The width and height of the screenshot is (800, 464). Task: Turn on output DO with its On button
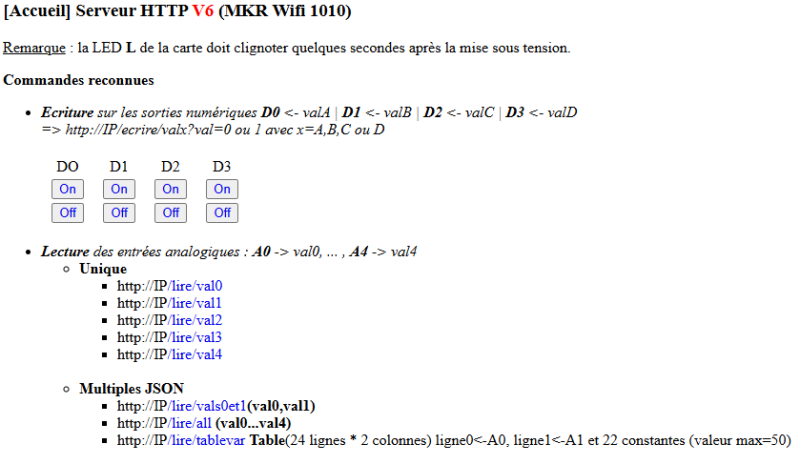tap(67, 189)
